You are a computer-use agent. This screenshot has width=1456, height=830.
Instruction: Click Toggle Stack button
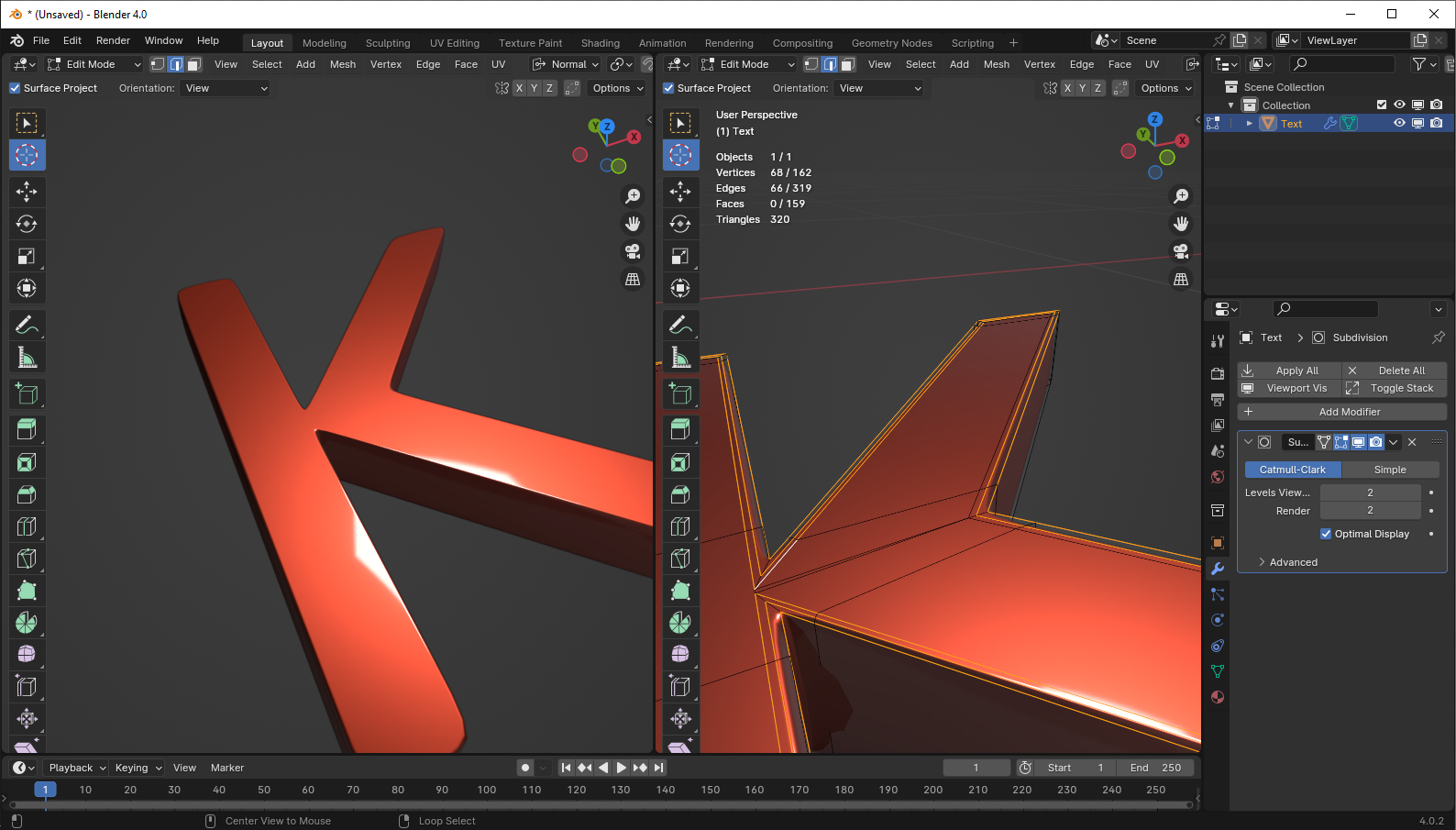coord(1395,388)
